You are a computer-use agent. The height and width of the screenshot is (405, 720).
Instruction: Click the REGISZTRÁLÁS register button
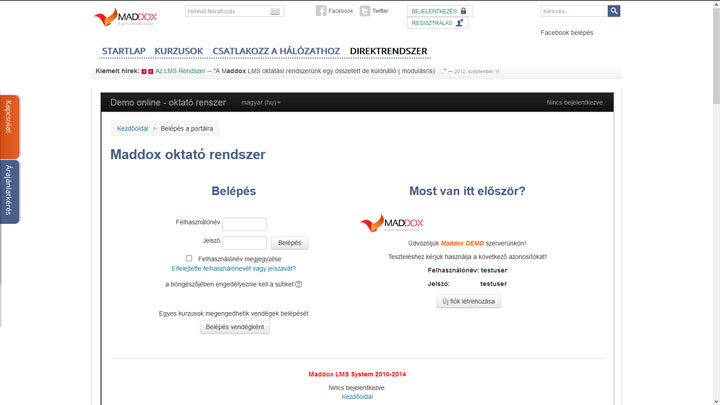click(437, 22)
